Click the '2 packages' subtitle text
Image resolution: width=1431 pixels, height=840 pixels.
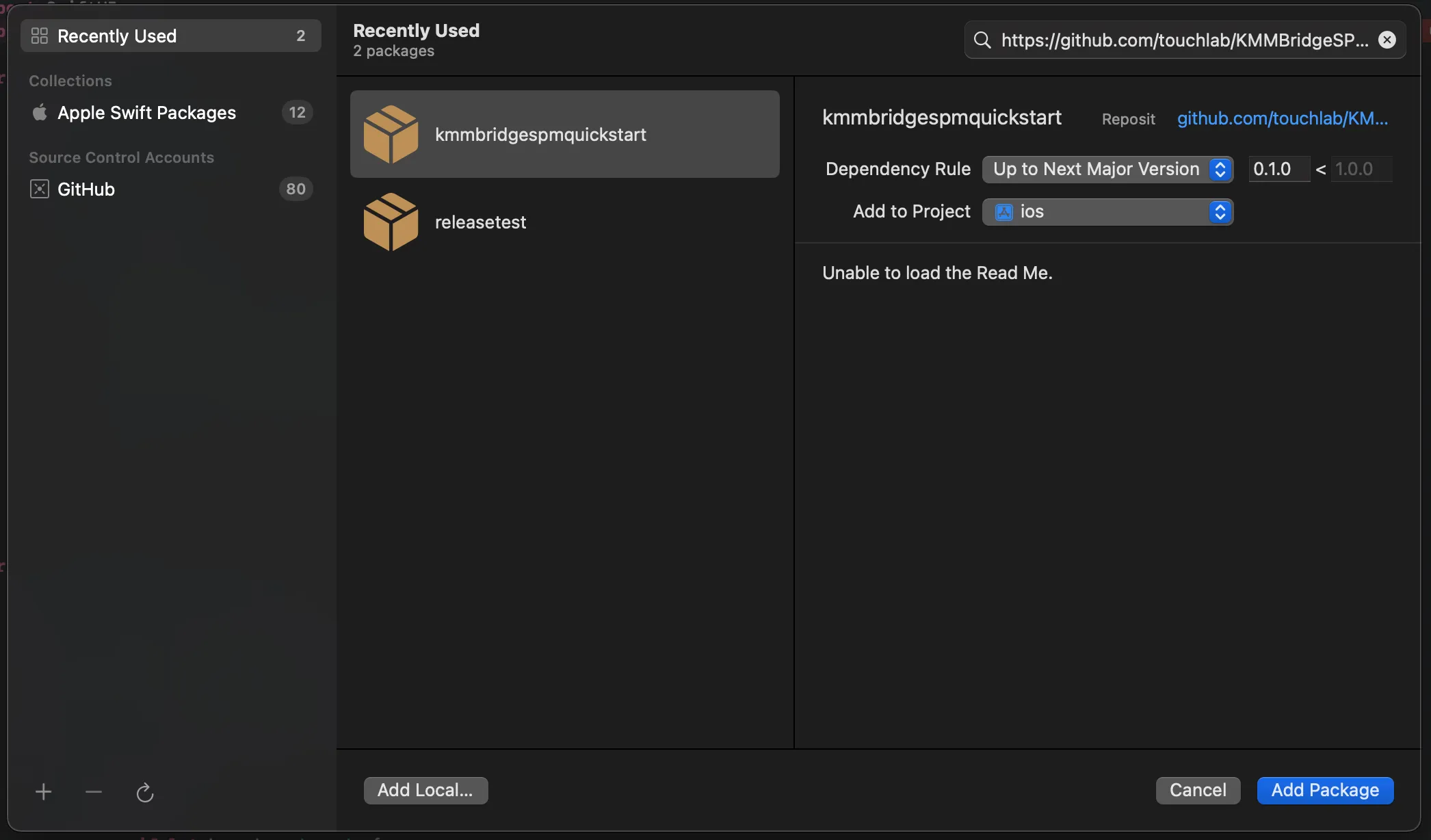point(393,51)
